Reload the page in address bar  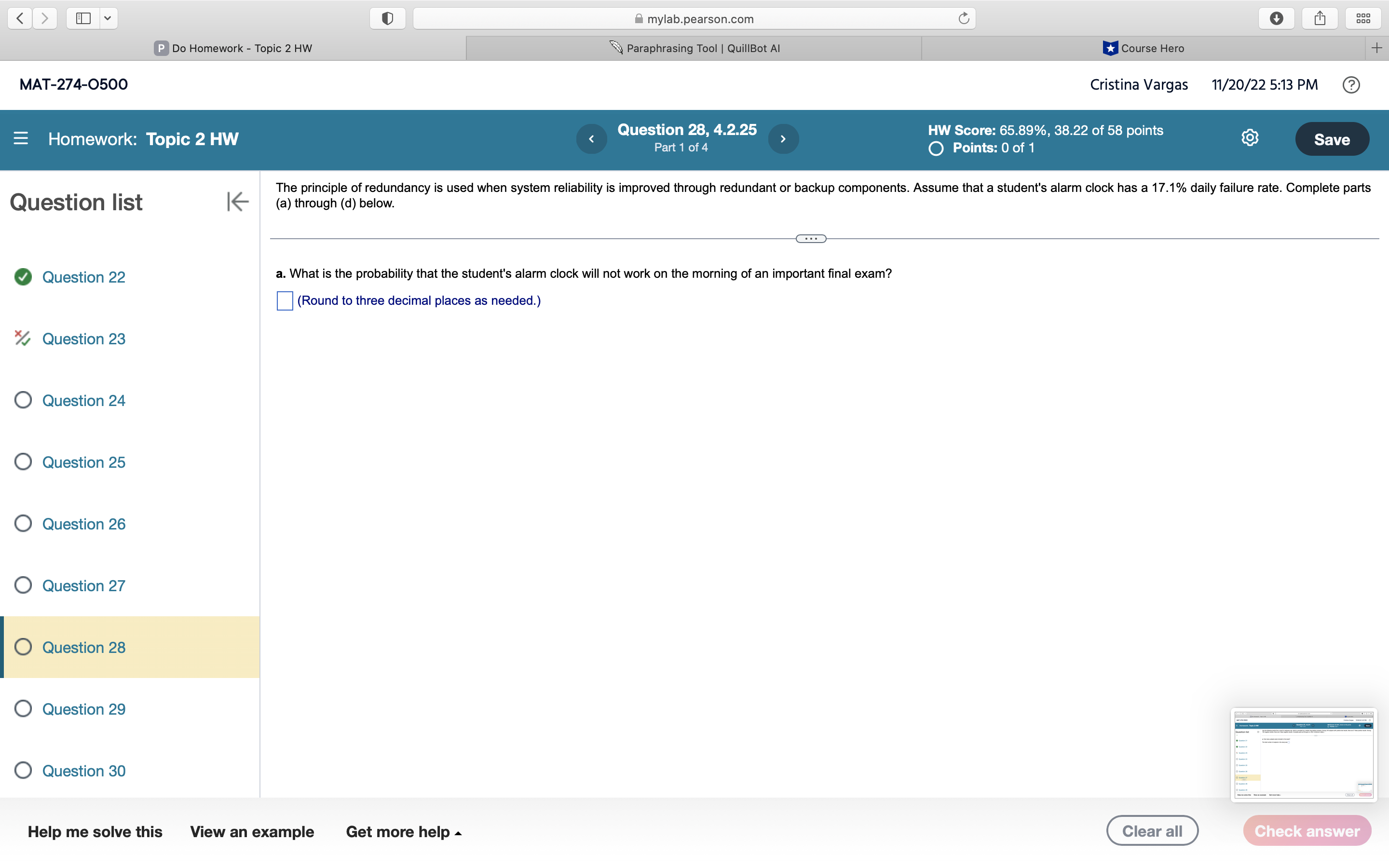point(964,18)
